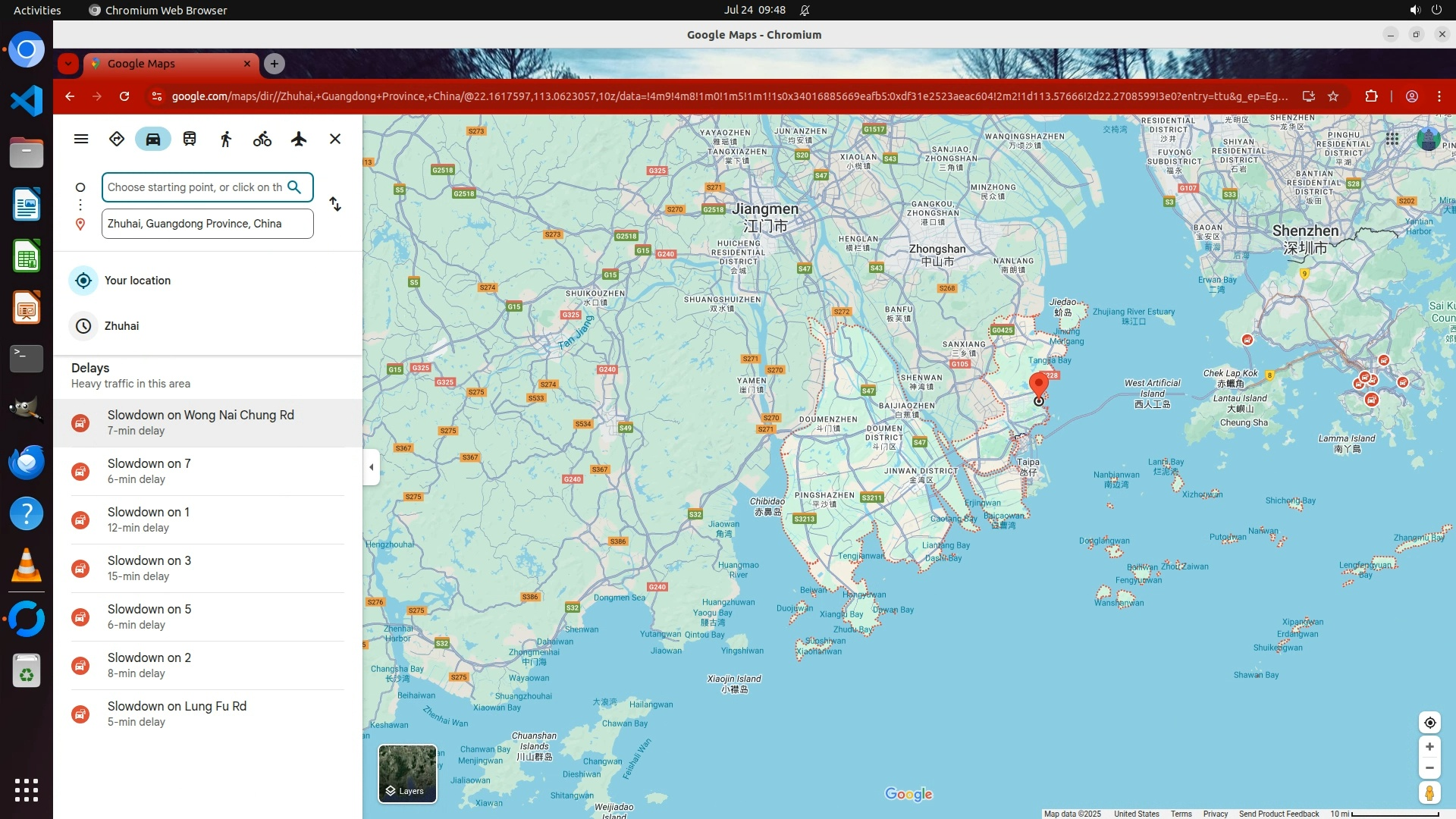Select the Cycling travel mode icon
This screenshot has width=1456, height=819.
(262, 139)
